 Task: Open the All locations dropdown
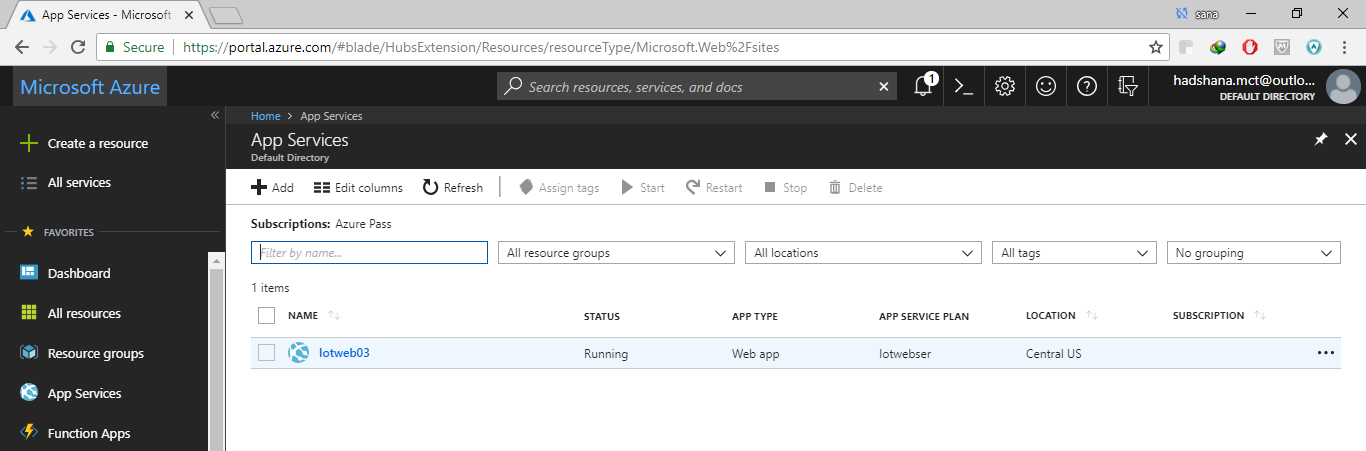pos(863,253)
